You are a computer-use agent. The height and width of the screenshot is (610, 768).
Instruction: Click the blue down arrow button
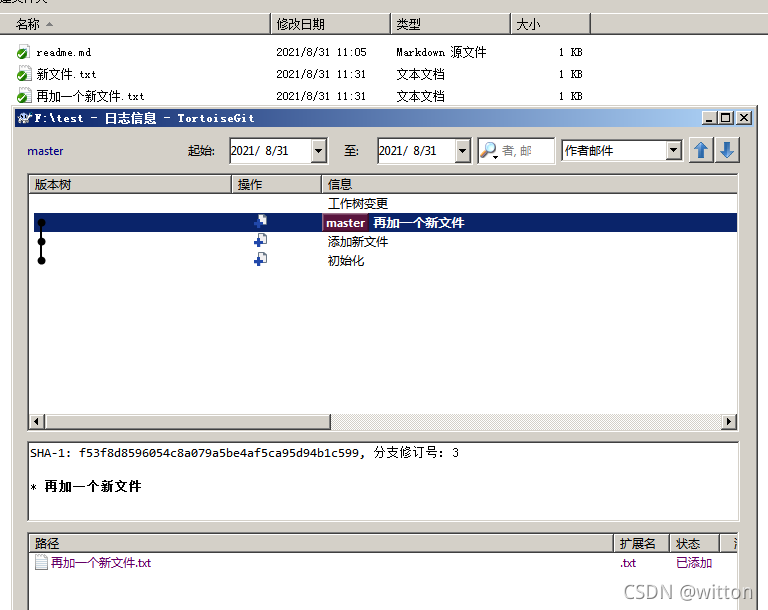[x=727, y=150]
